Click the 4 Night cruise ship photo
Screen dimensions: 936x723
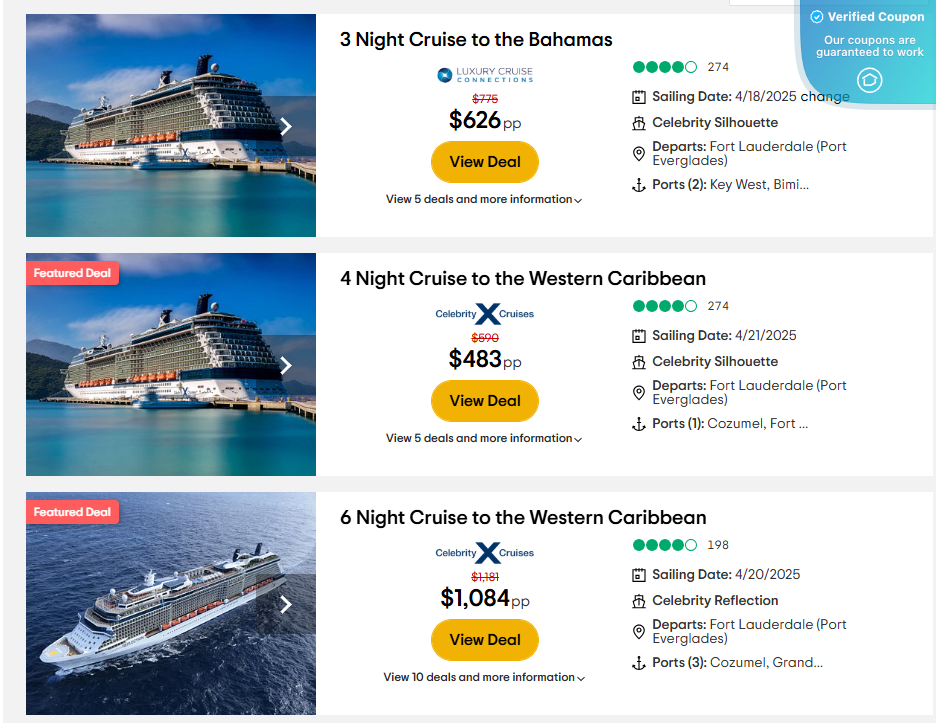[x=170, y=364]
